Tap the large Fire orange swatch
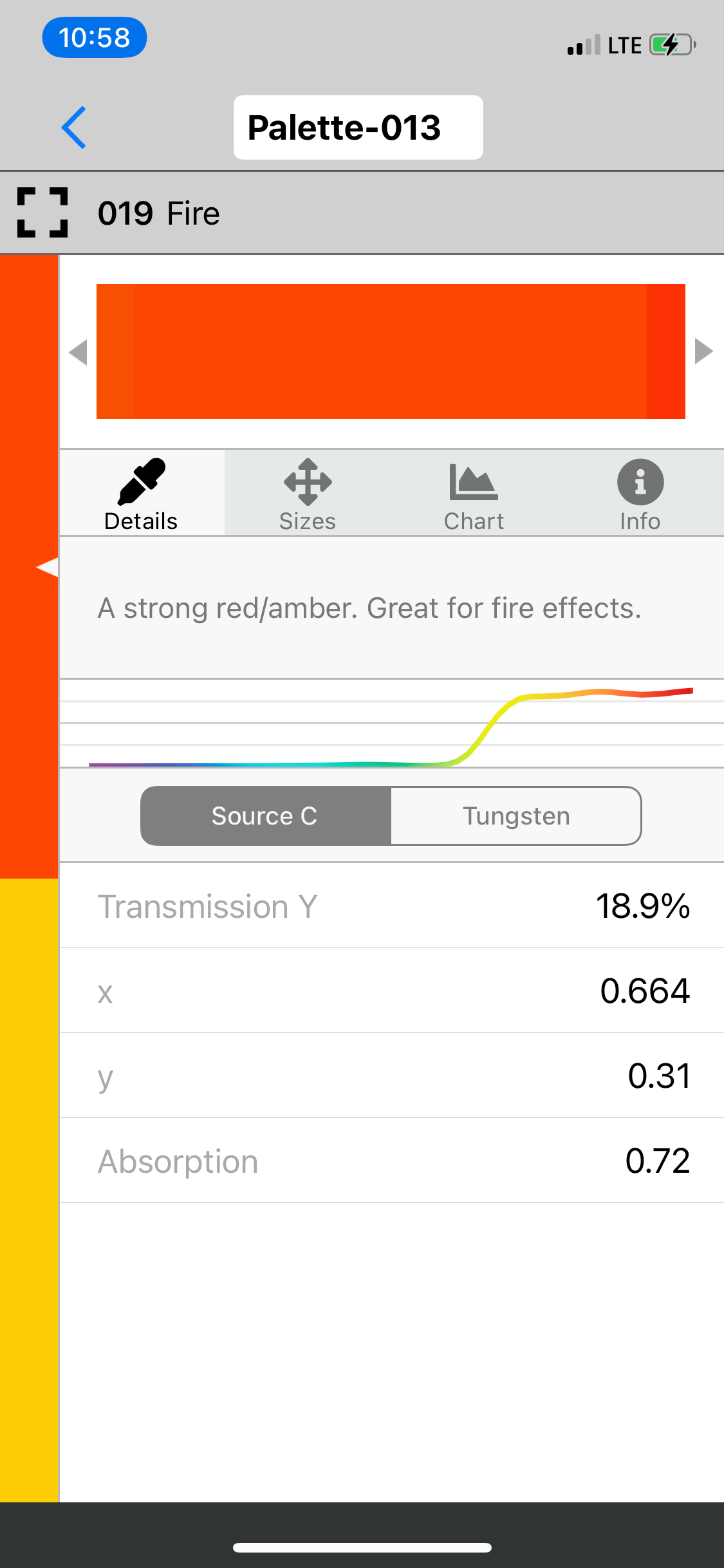The width and height of the screenshot is (724, 1568). coord(391,351)
